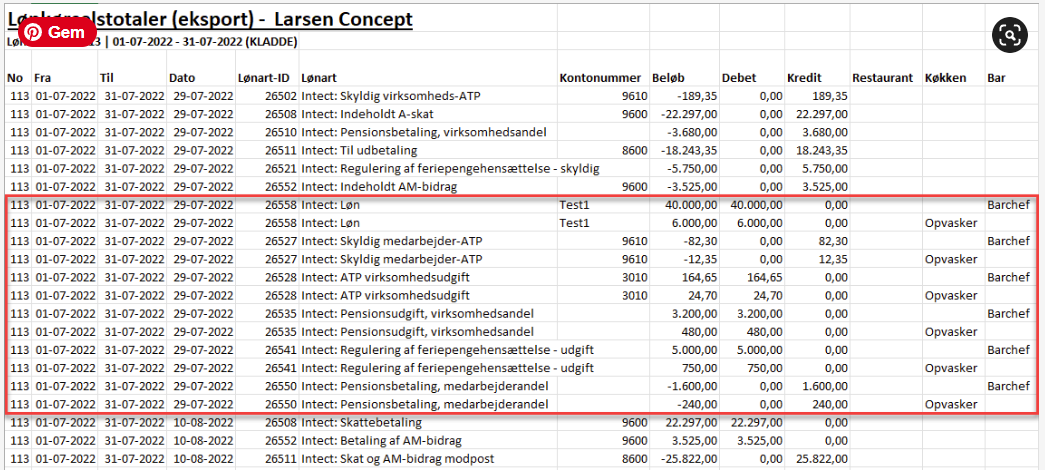Viewport: 1045px width, 470px height.
Task: Select the Beløb column header
Action: [670, 78]
